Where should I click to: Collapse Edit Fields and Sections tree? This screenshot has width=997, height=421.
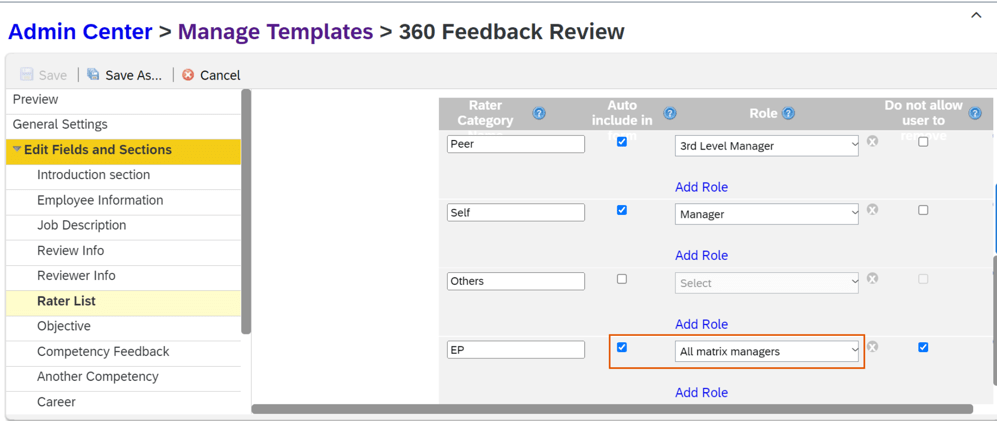17,150
